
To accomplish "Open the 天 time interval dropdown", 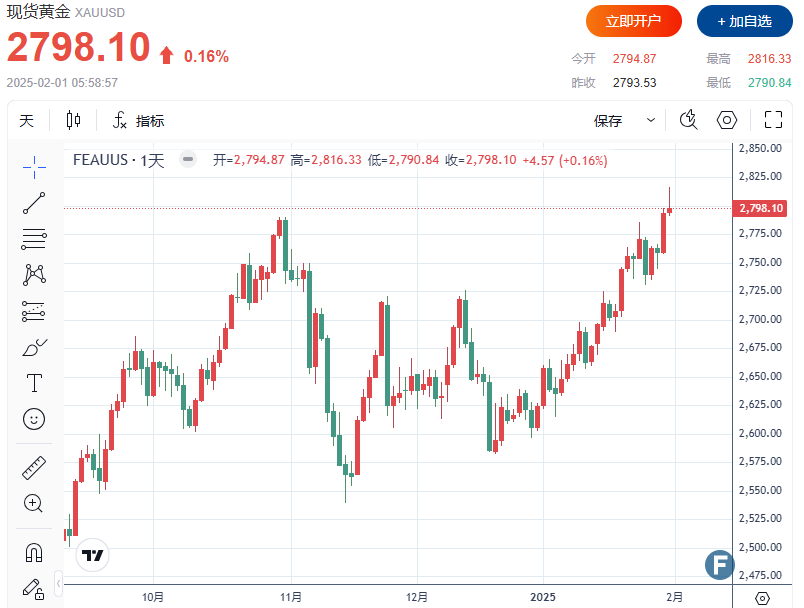I will [x=27, y=121].
